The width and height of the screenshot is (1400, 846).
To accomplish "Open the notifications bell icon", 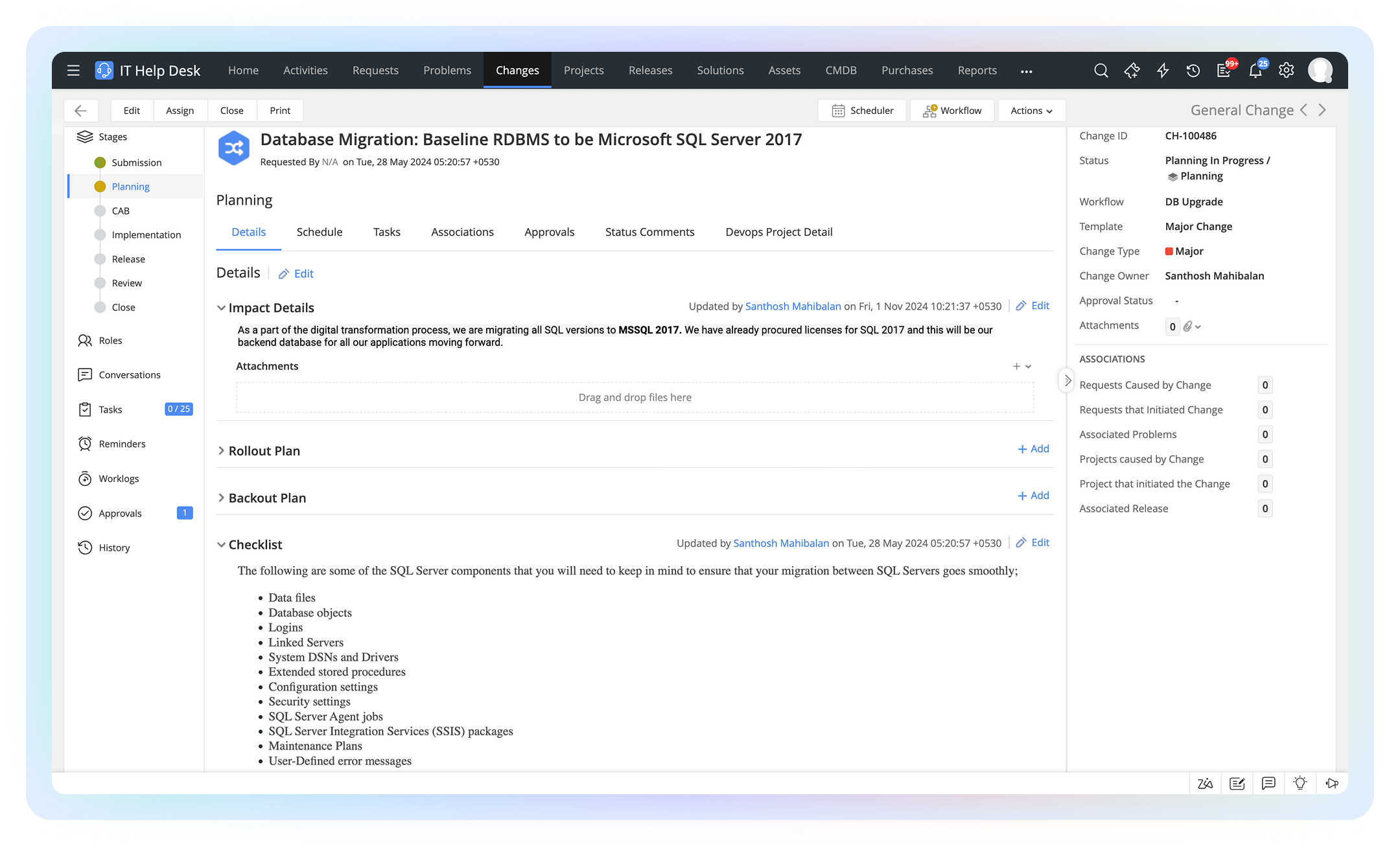I will [x=1255, y=71].
